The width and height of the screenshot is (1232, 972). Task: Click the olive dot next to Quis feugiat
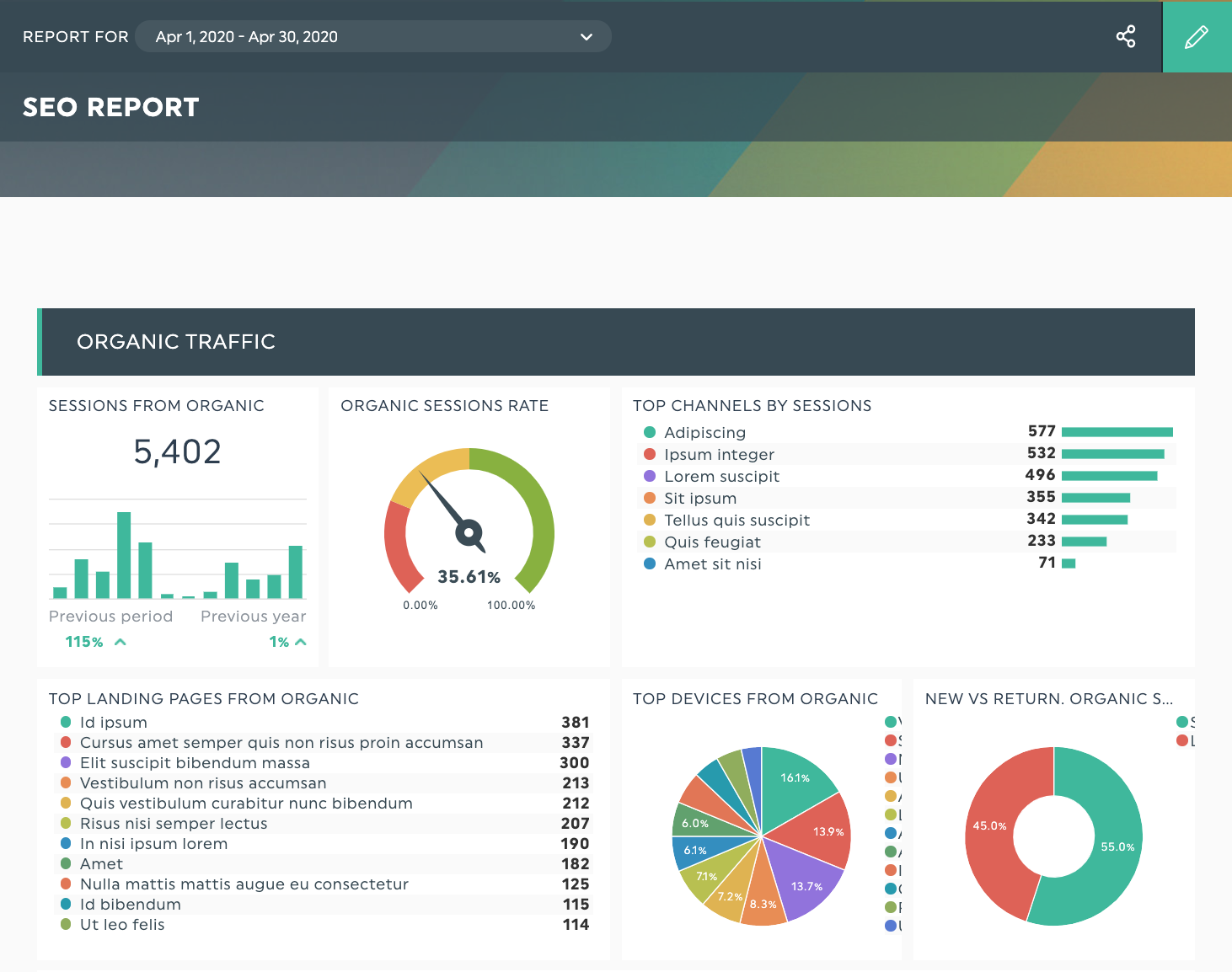pyautogui.click(x=650, y=542)
